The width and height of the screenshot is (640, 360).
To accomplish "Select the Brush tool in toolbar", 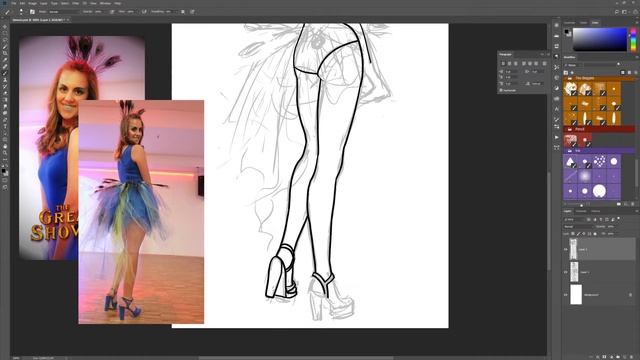I will click(5, 73).
